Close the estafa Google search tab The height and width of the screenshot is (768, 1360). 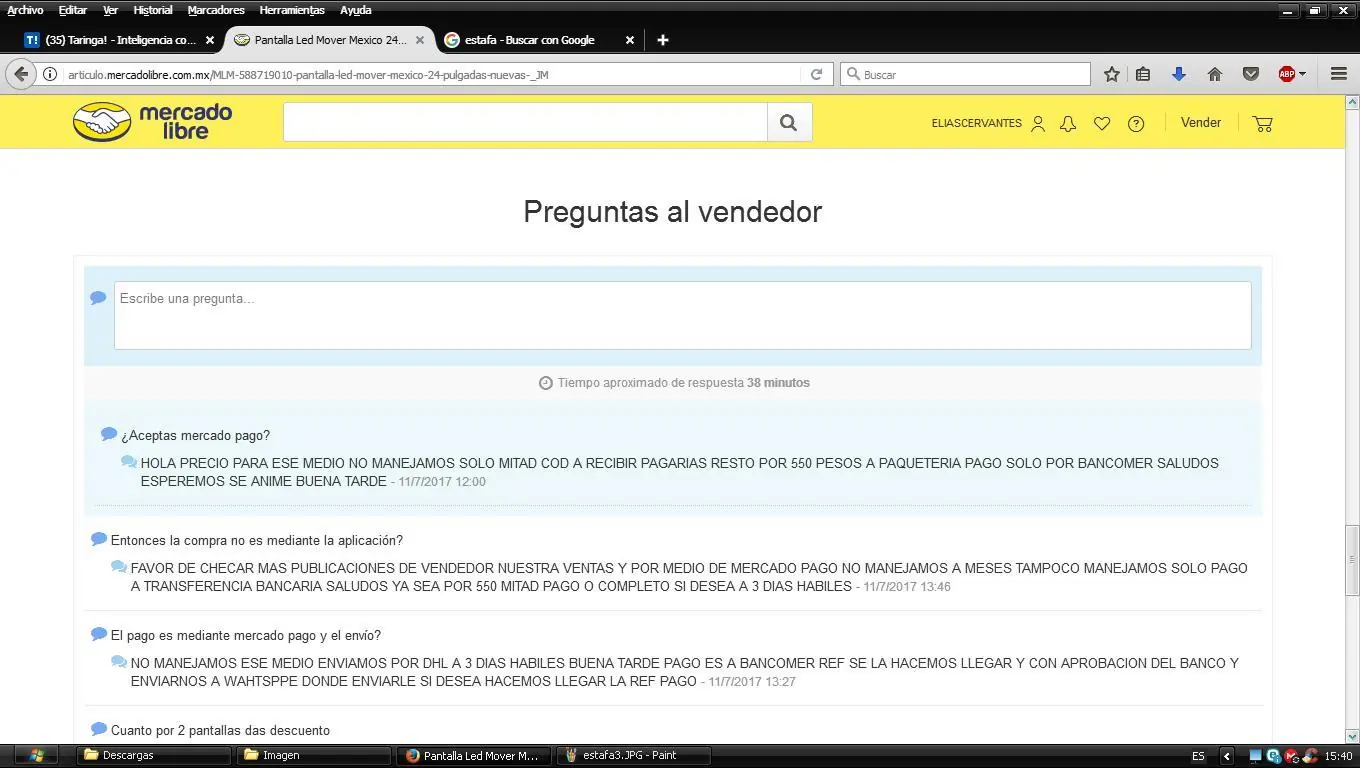tap(630, 40)
